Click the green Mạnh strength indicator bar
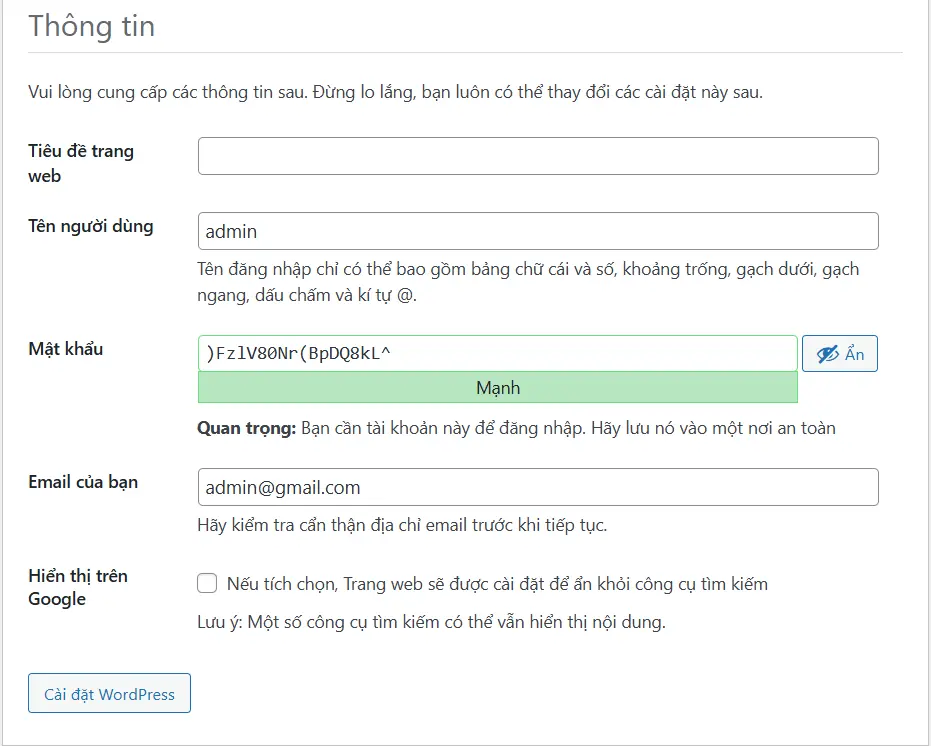The image size is (931, 746). 498,387
